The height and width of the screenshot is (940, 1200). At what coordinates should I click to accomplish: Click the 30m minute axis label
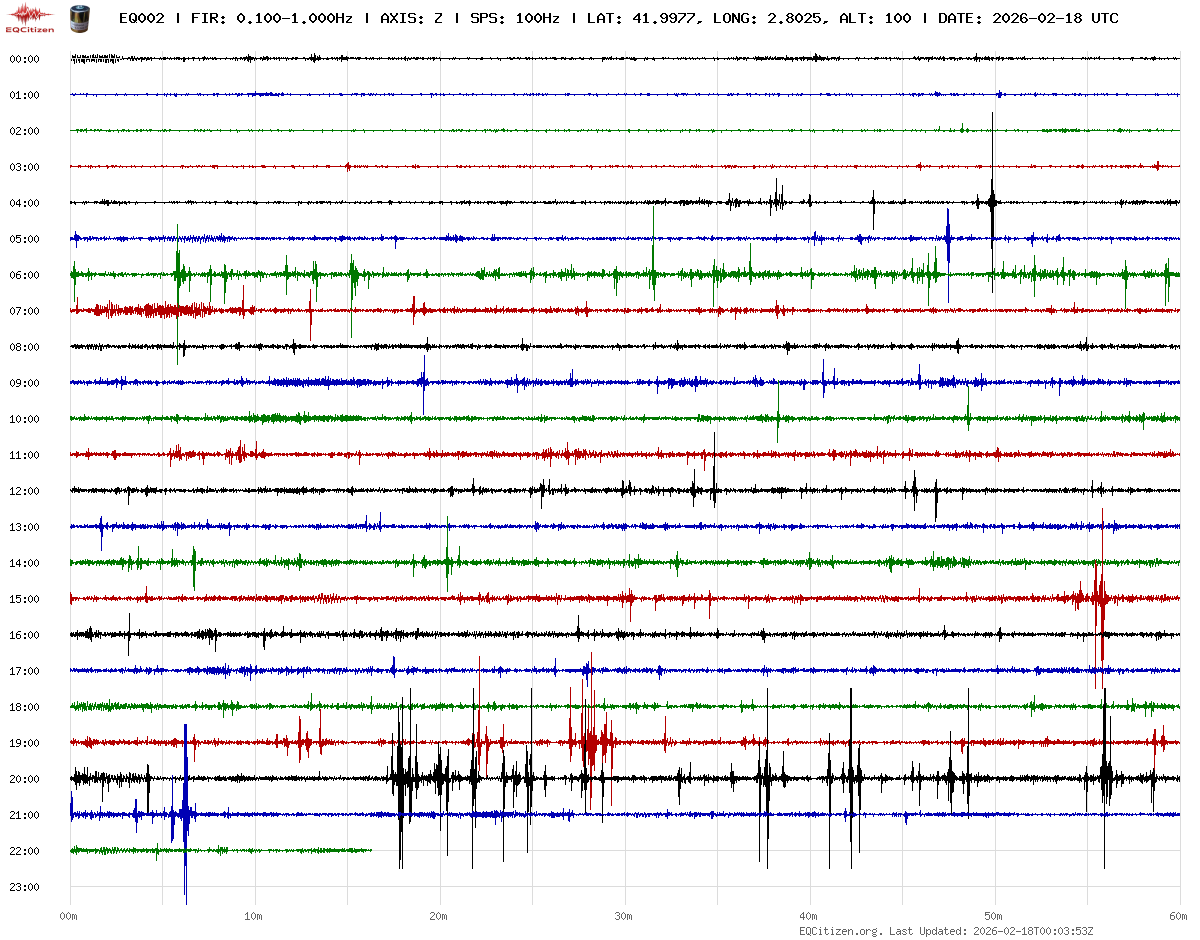point(624,916)
